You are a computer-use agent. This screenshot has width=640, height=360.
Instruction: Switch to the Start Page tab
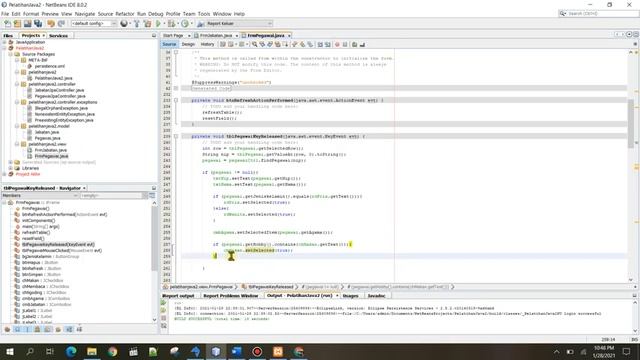point(174,36)
